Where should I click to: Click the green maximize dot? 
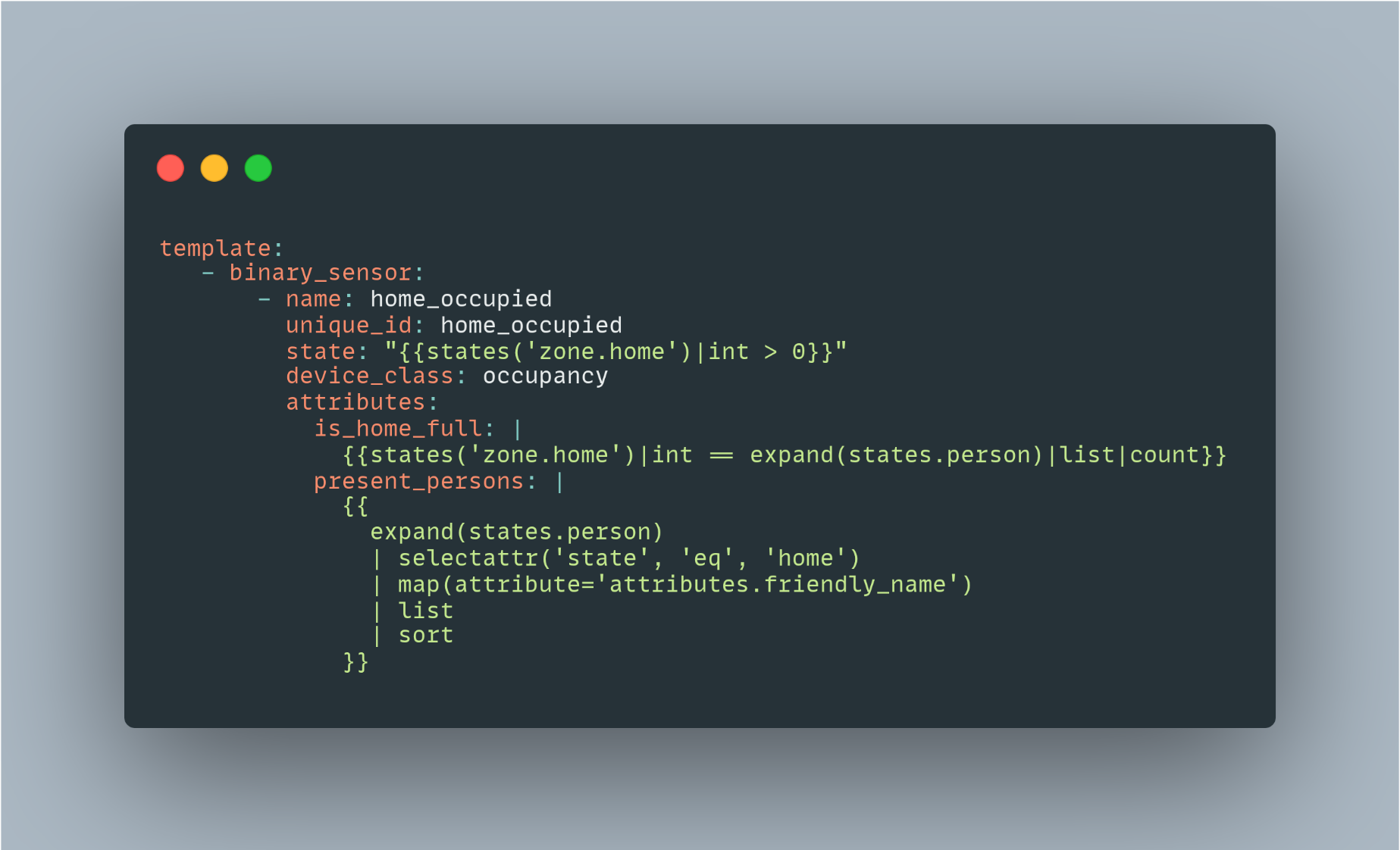pos(258,168)
